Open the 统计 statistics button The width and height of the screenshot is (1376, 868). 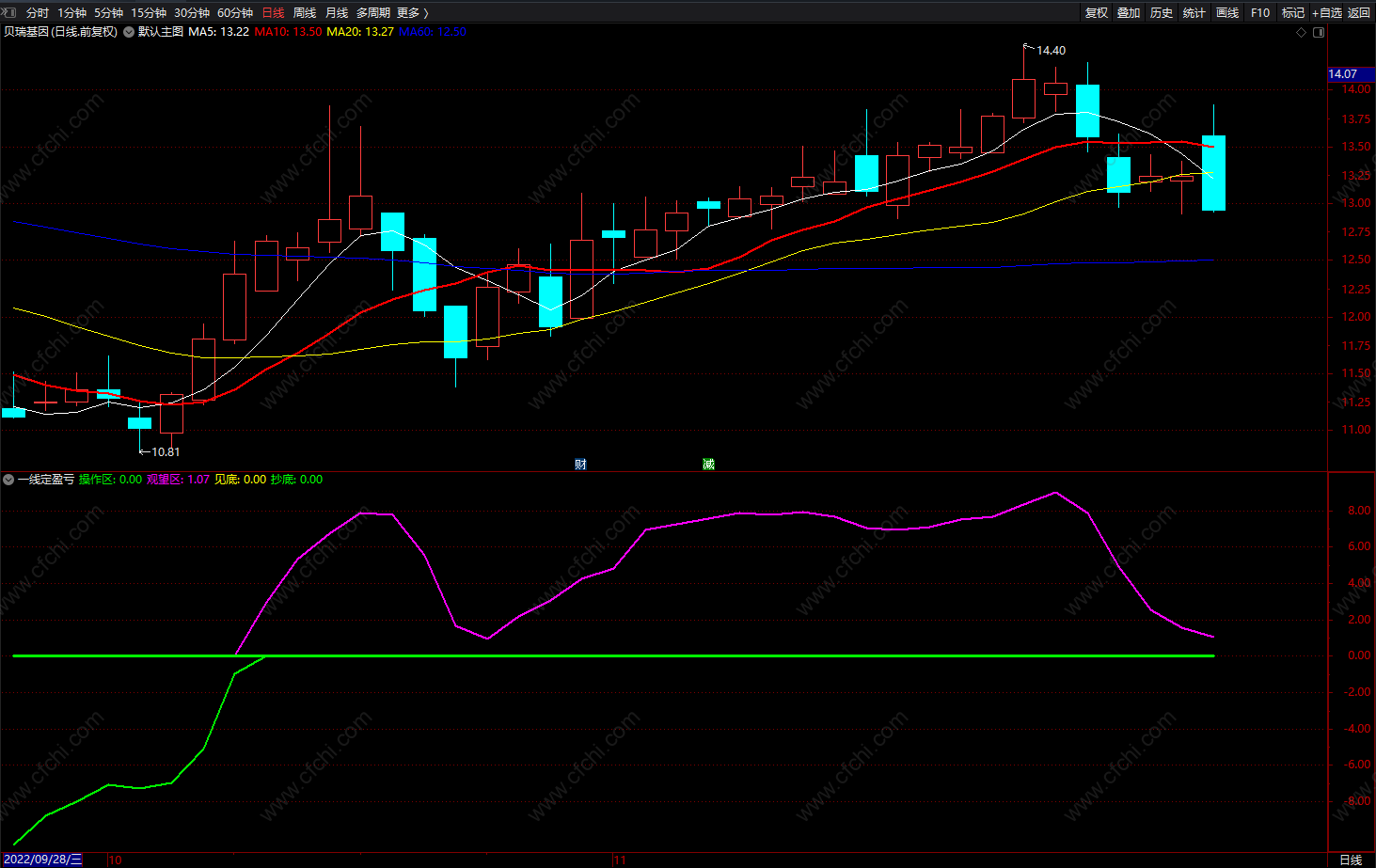[x=1194, y=13]
